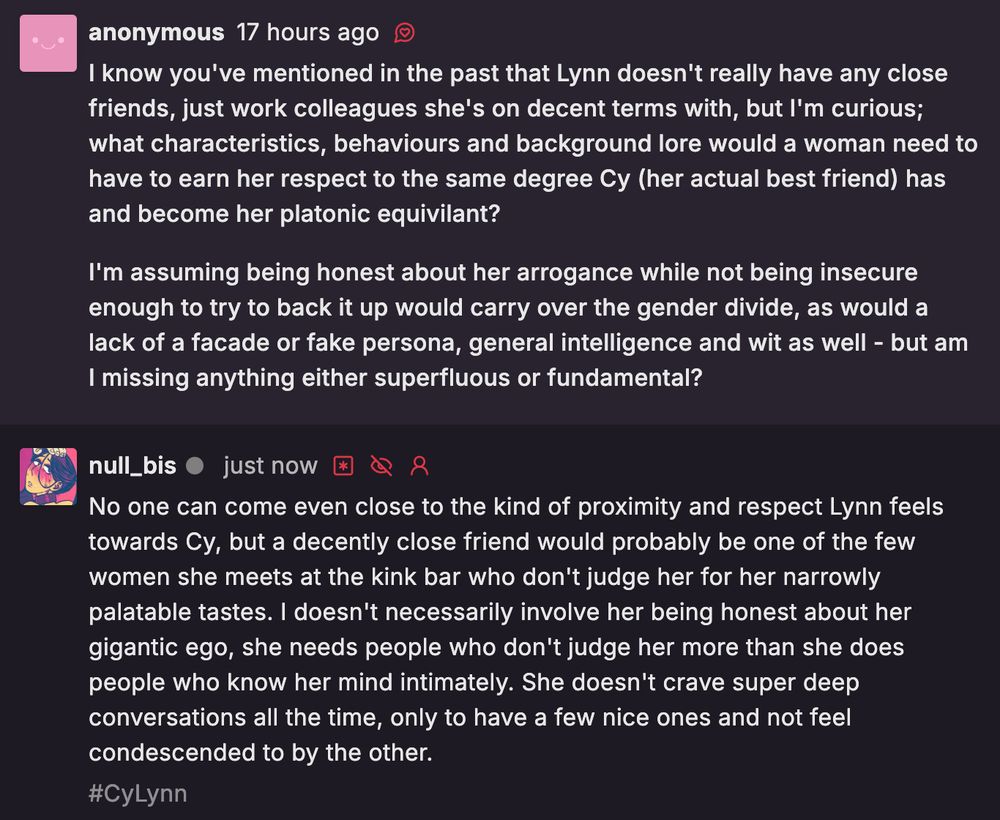
Task: Click the paragraph starting I'm assuming being honest
Action: click(x=529, y=325)
